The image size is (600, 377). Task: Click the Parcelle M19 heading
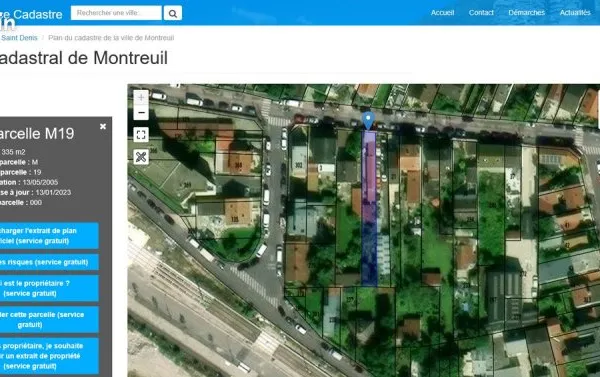[x=37, y=134]
